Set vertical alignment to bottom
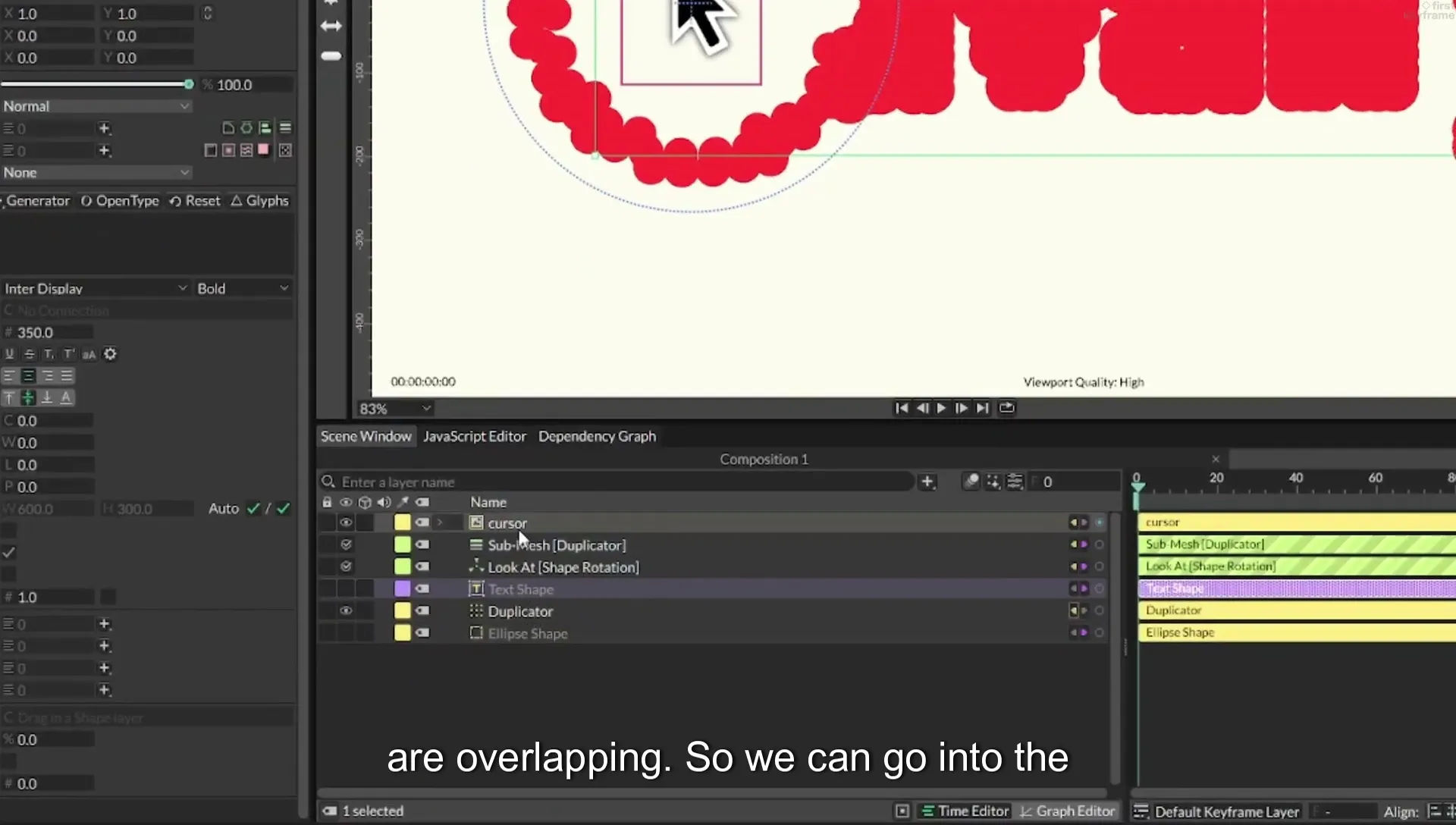Viewport: 1456px width, 825px height. tap(47, 397)
